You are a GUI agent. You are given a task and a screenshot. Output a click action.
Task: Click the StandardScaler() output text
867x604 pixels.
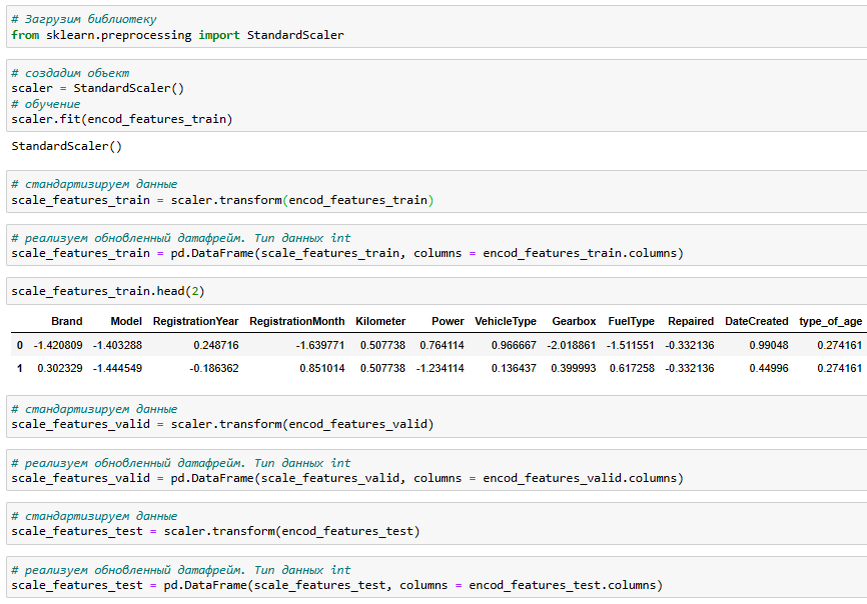(x=66, y=146)
